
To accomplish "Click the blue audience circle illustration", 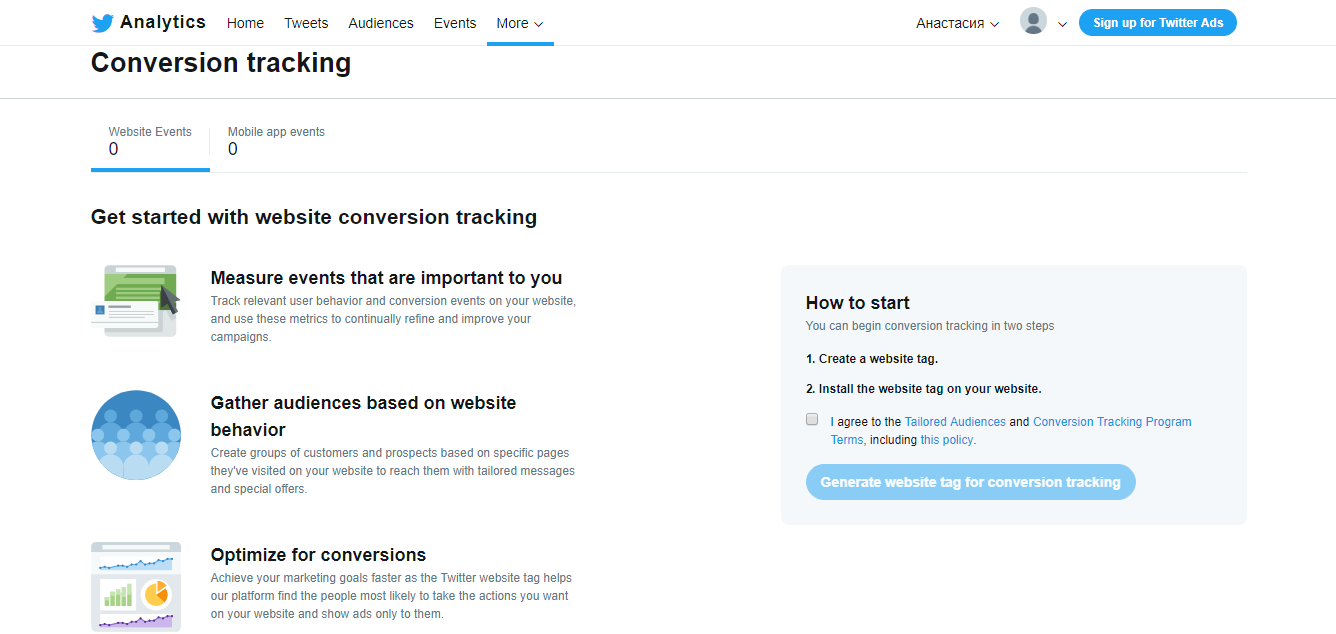I will click(135, 434).
